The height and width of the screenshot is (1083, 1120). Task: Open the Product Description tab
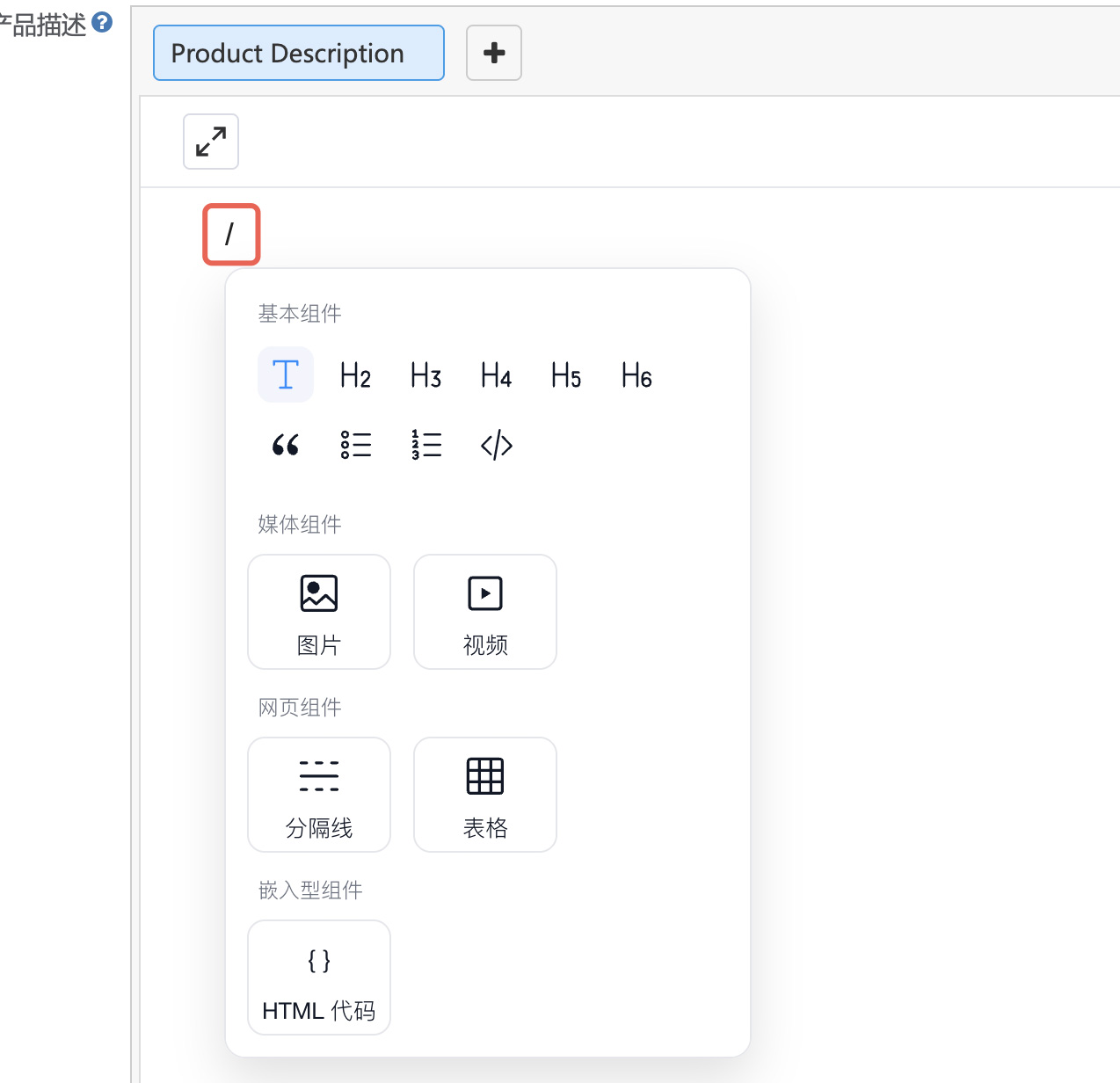coord(299,53)
